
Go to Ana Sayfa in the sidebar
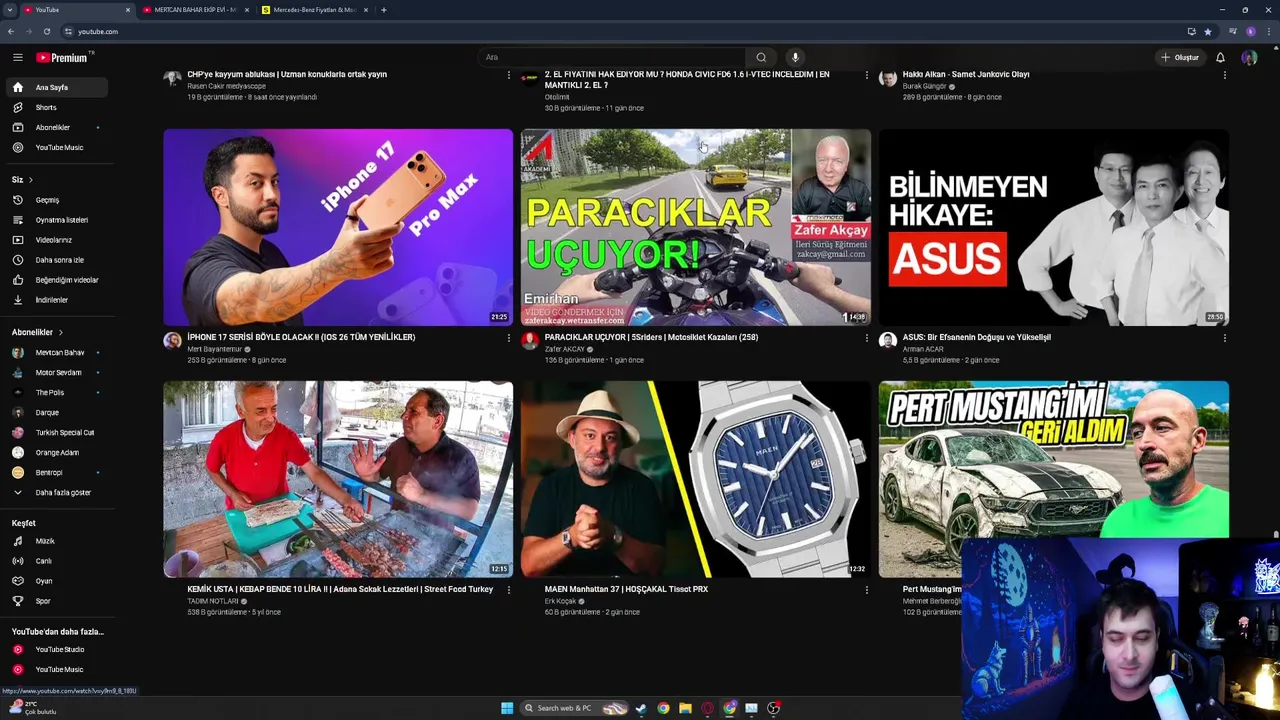pyautogui.click(x=58, y=87)
